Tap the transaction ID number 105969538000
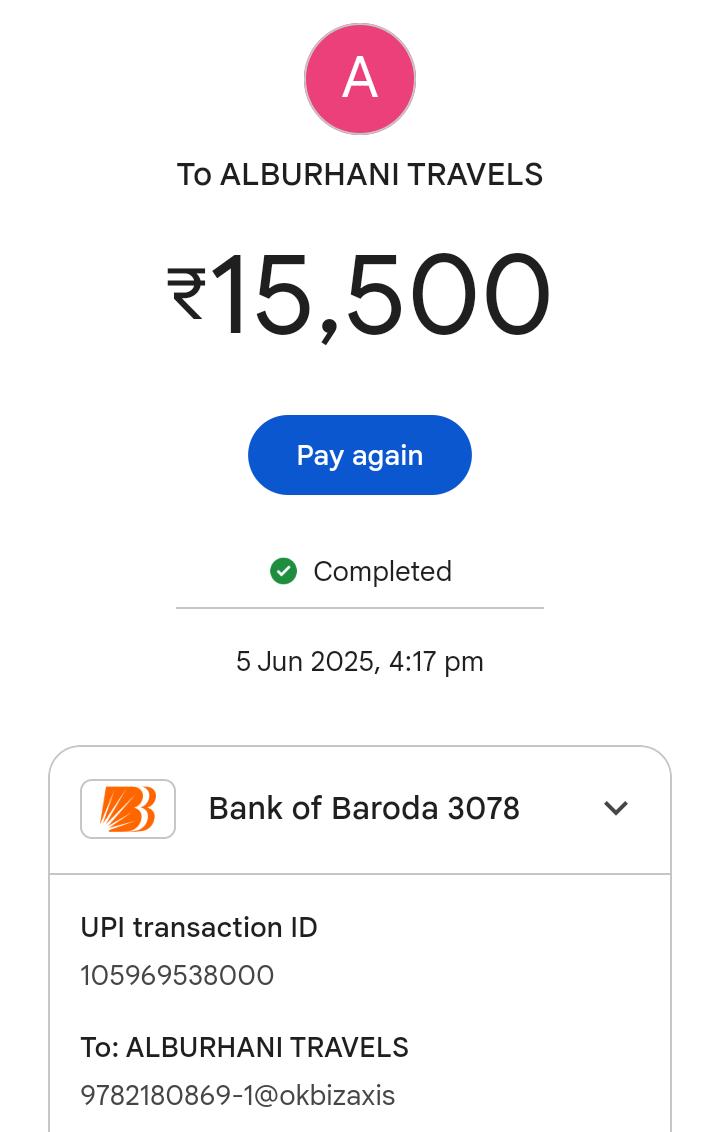 [x=177, y=976]
